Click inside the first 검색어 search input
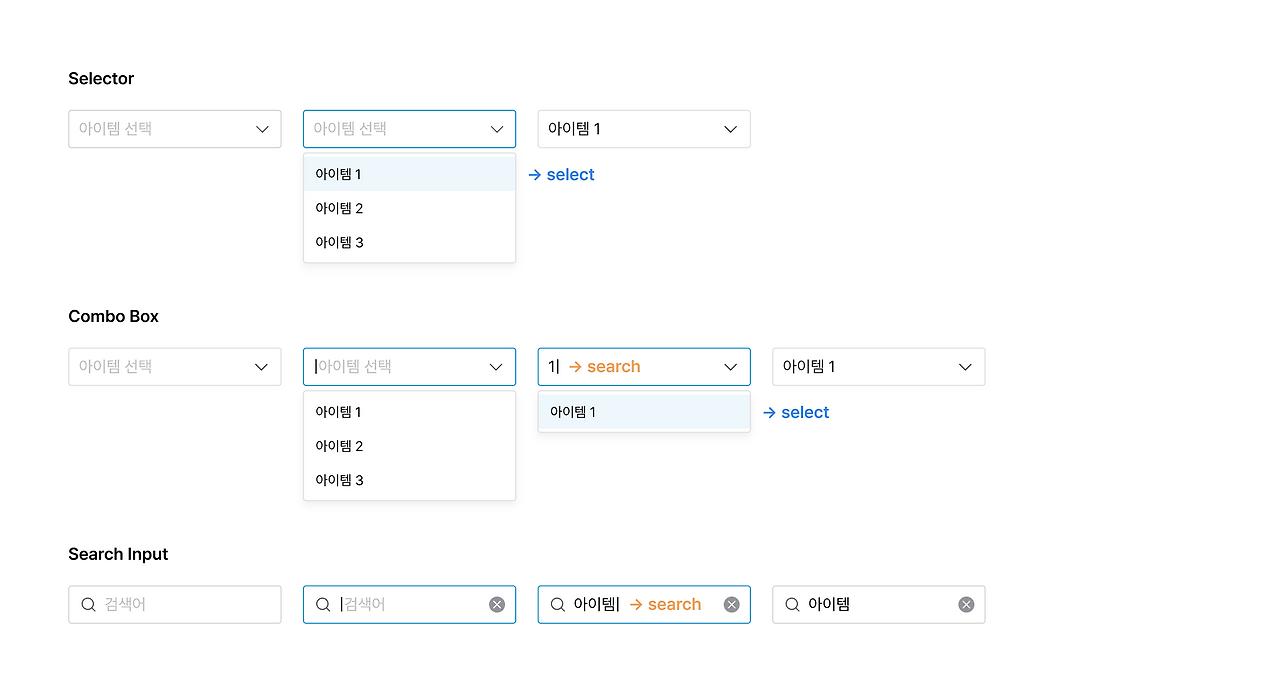 (175, 604)
